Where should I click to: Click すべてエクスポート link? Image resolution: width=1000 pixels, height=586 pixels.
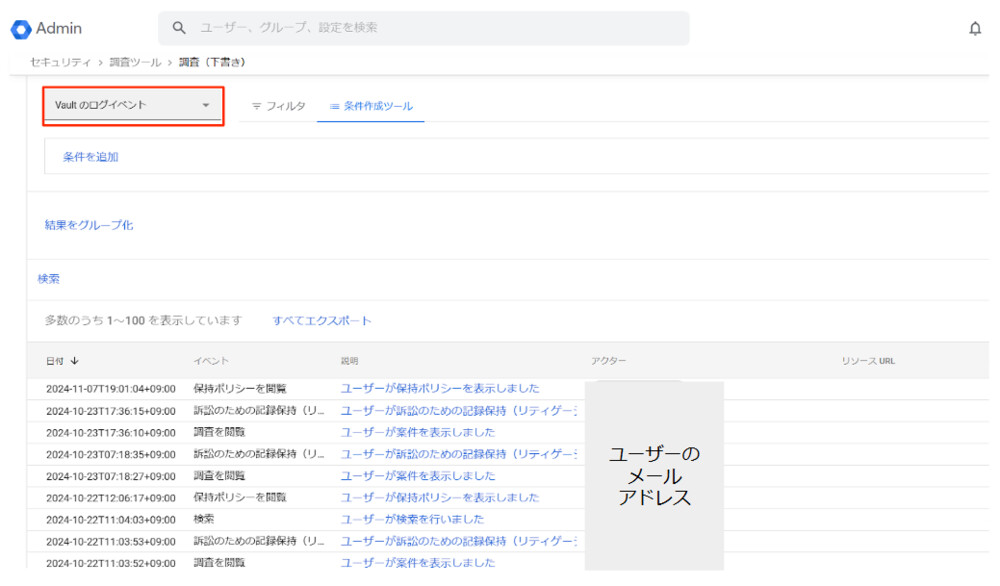coord(322,321)
